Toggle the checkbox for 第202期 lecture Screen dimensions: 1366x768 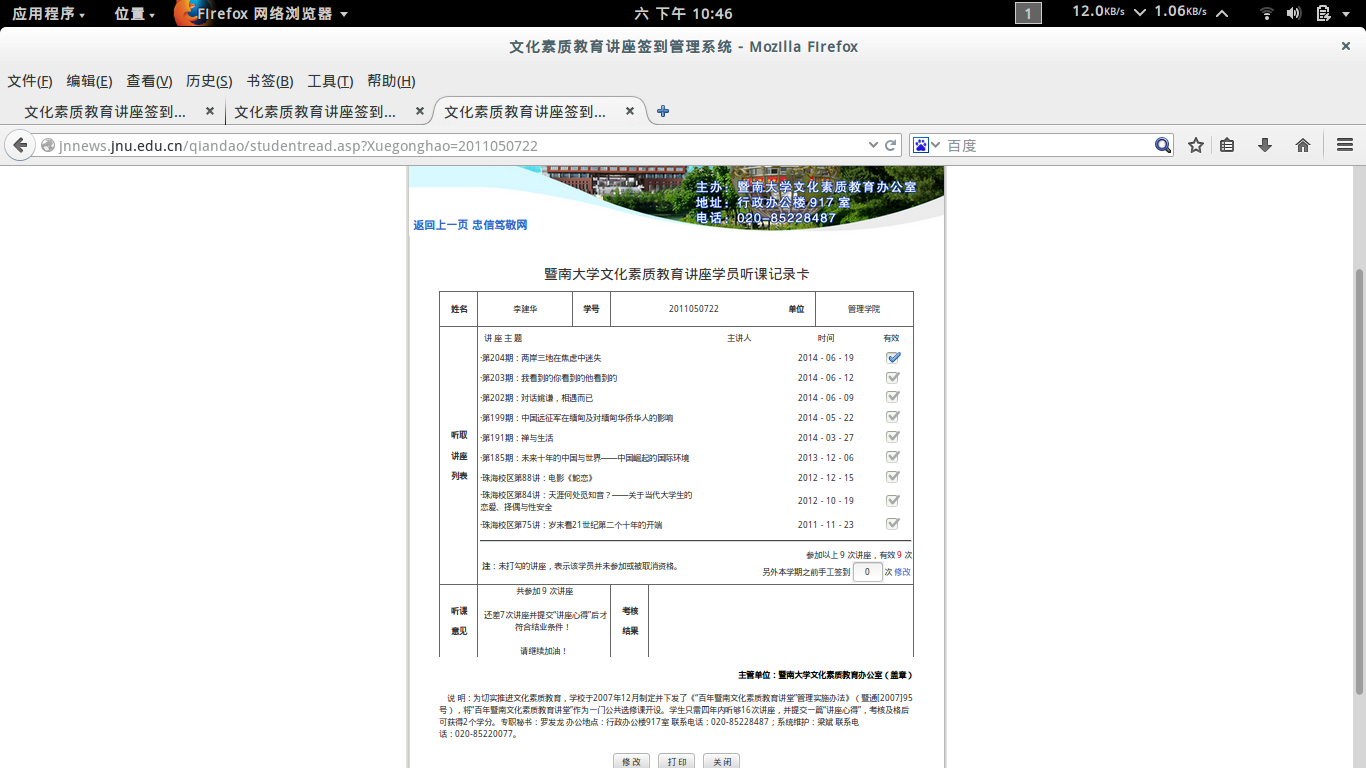pyautogui.click(x=893, y=397)
